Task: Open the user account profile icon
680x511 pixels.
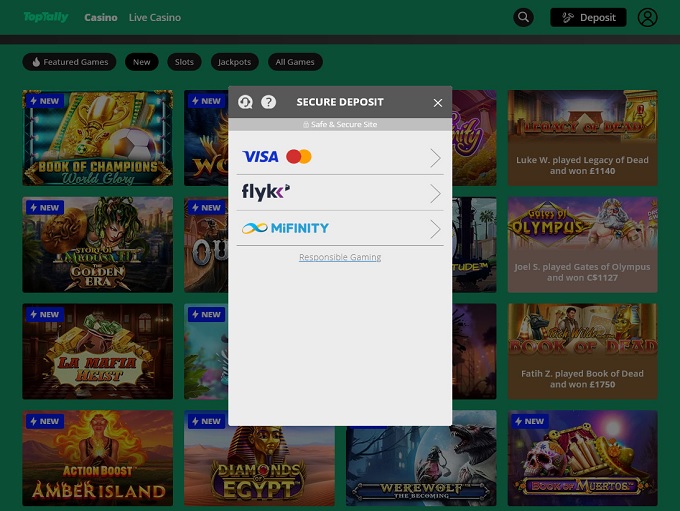Action: [647, 17]
